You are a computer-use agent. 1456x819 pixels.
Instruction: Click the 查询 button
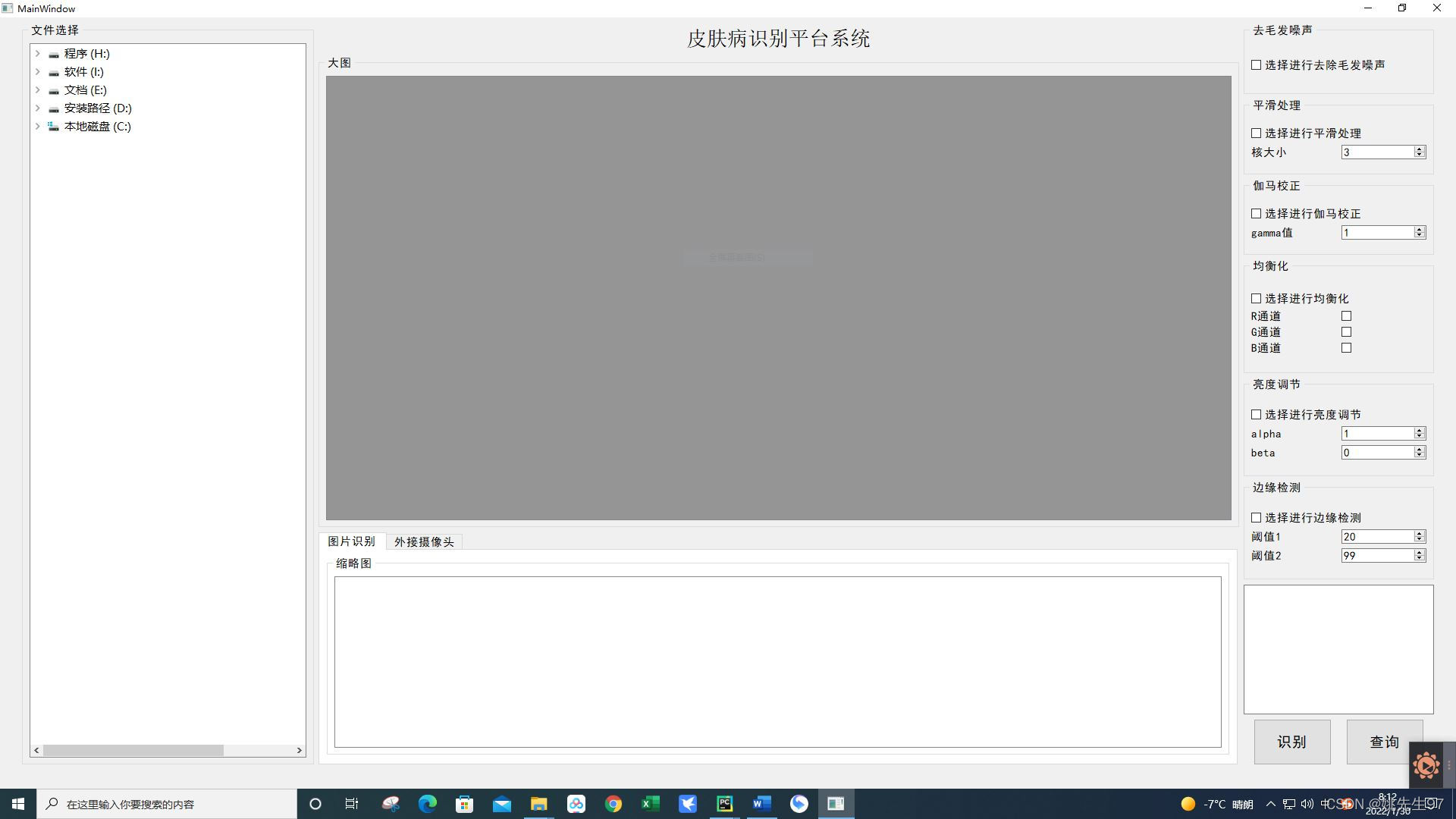pos(1385,742)
